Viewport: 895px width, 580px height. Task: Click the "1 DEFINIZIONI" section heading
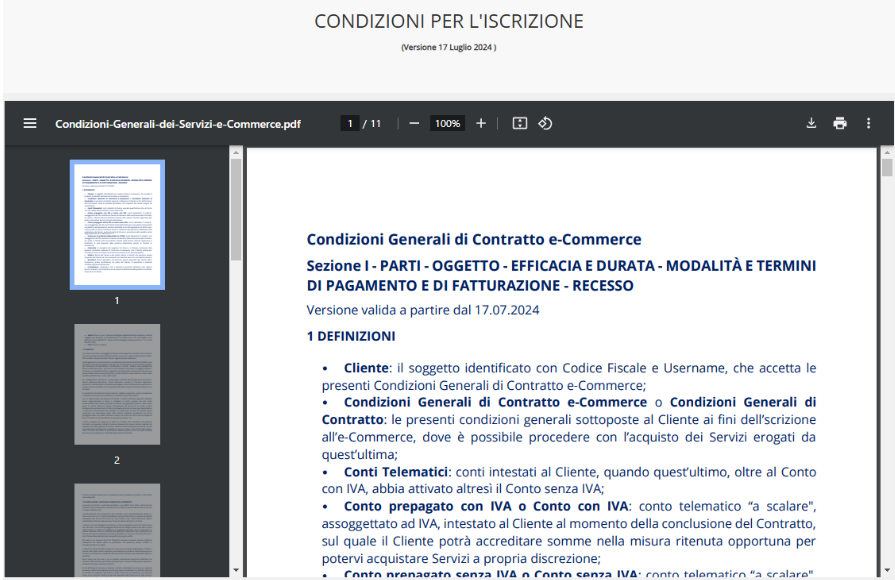click(x=351, y=336)
